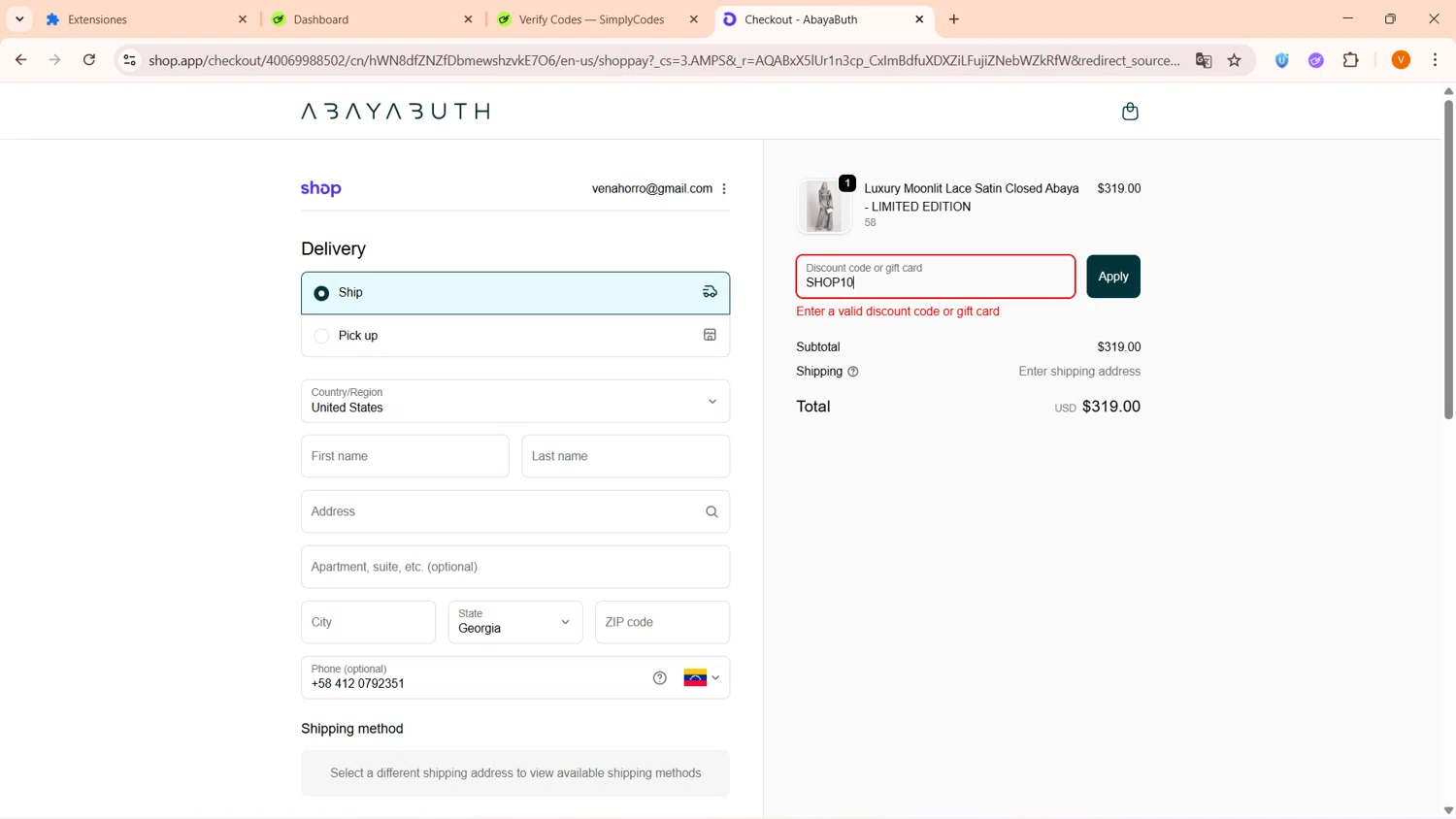Switch to the Extensiones tab
The height and width of the screenshot is (819, 1456).
click(146, 19)
